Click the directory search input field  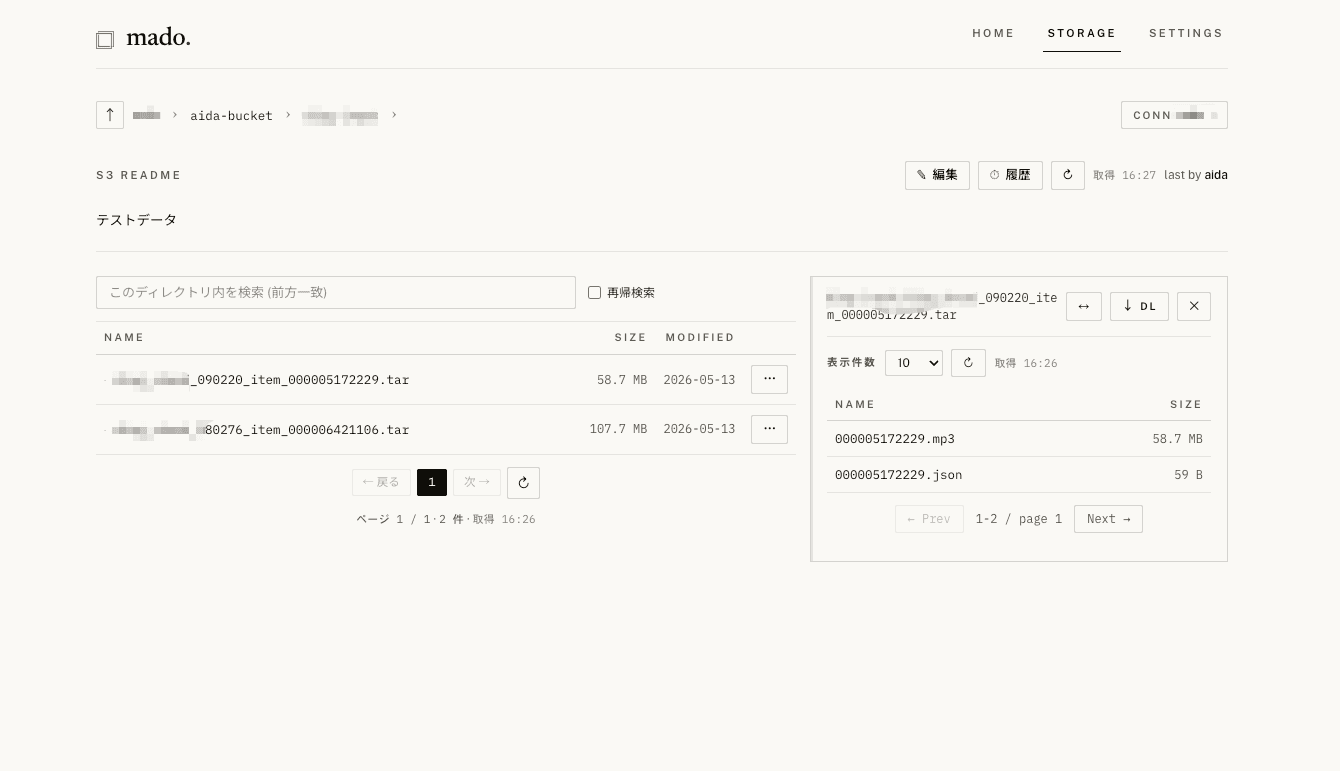(336, 292)
